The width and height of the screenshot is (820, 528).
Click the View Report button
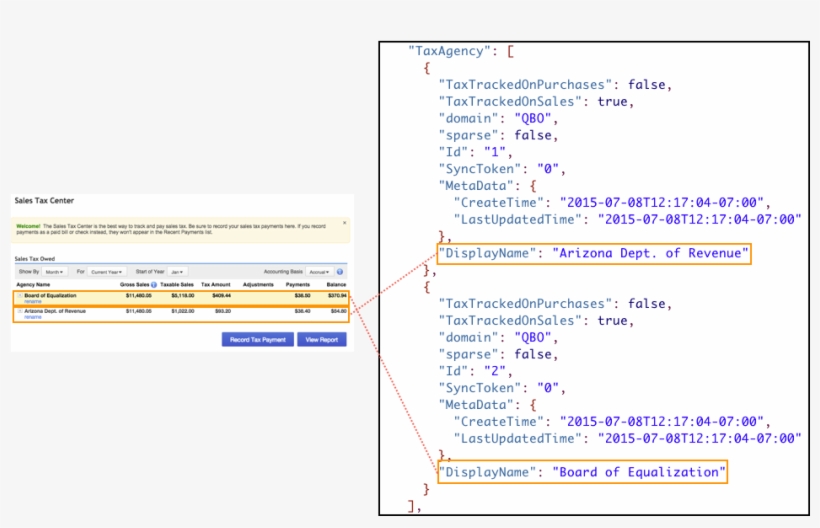(x=322, y=340)
